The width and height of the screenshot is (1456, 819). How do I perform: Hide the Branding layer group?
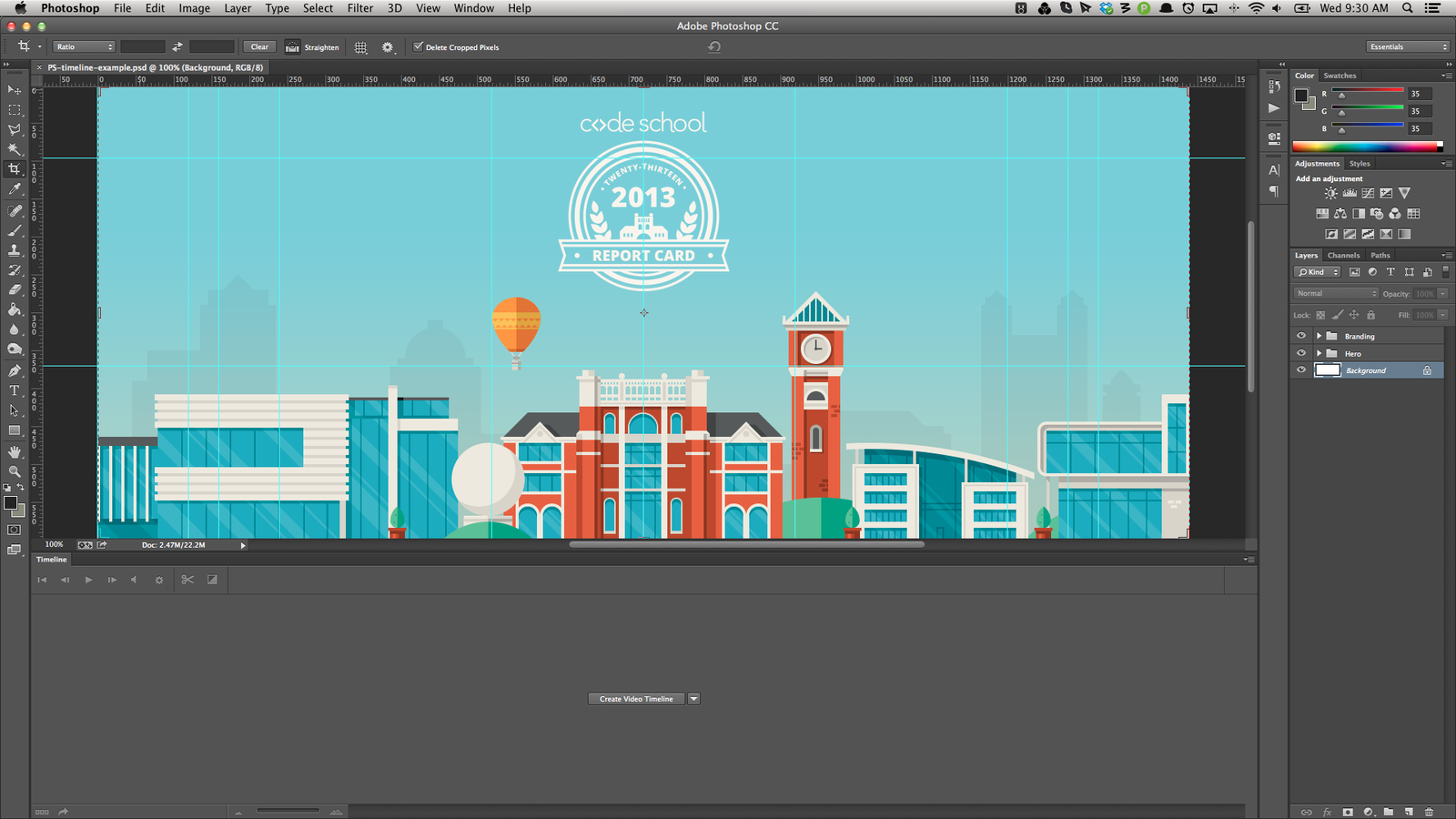click(1301, 336)
